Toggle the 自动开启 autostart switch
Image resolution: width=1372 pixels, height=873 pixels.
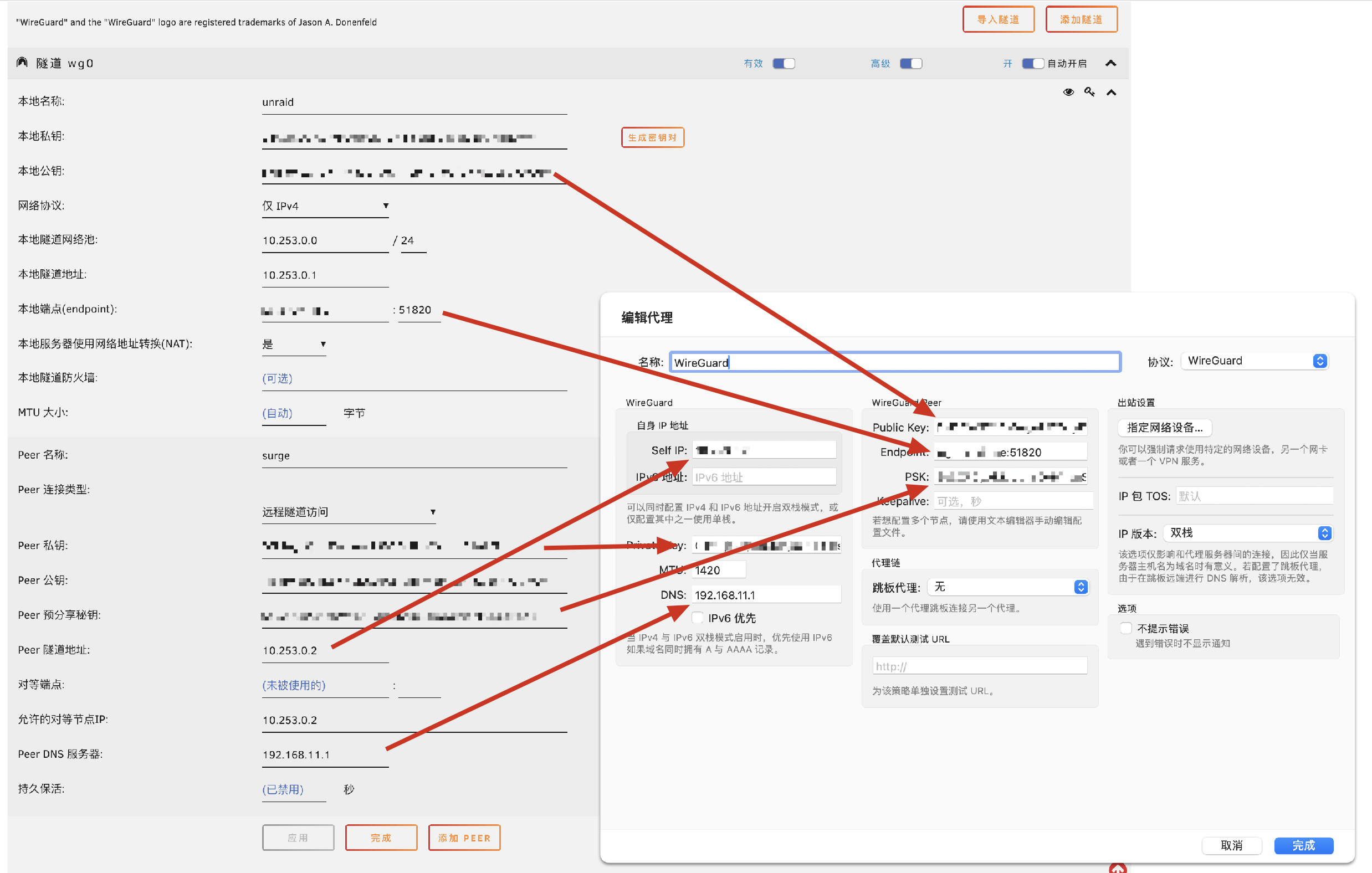pyautogui.click(x=1032, y=63)
